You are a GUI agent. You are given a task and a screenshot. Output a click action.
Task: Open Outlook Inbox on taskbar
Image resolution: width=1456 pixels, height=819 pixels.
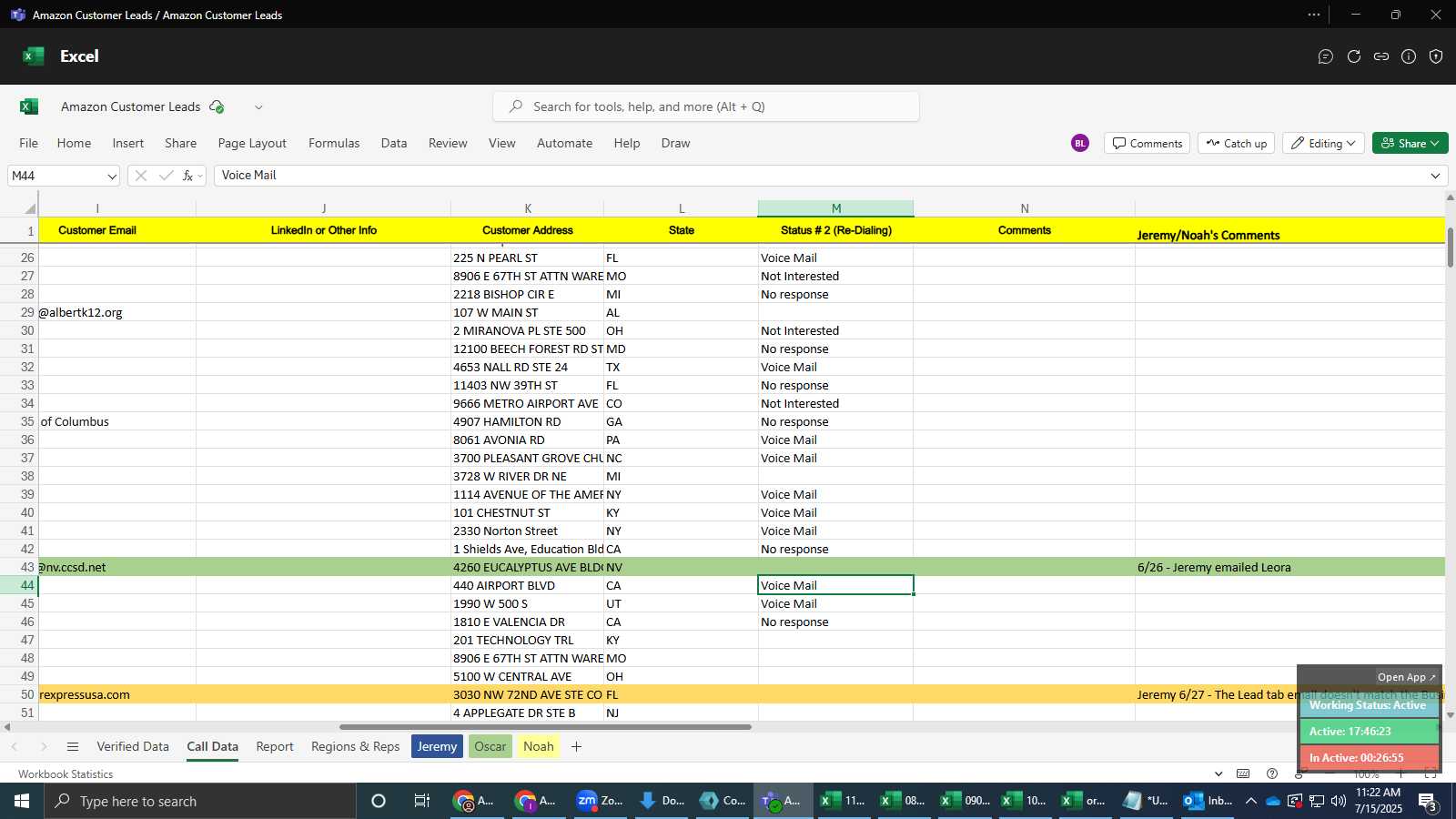point(1207,802)
